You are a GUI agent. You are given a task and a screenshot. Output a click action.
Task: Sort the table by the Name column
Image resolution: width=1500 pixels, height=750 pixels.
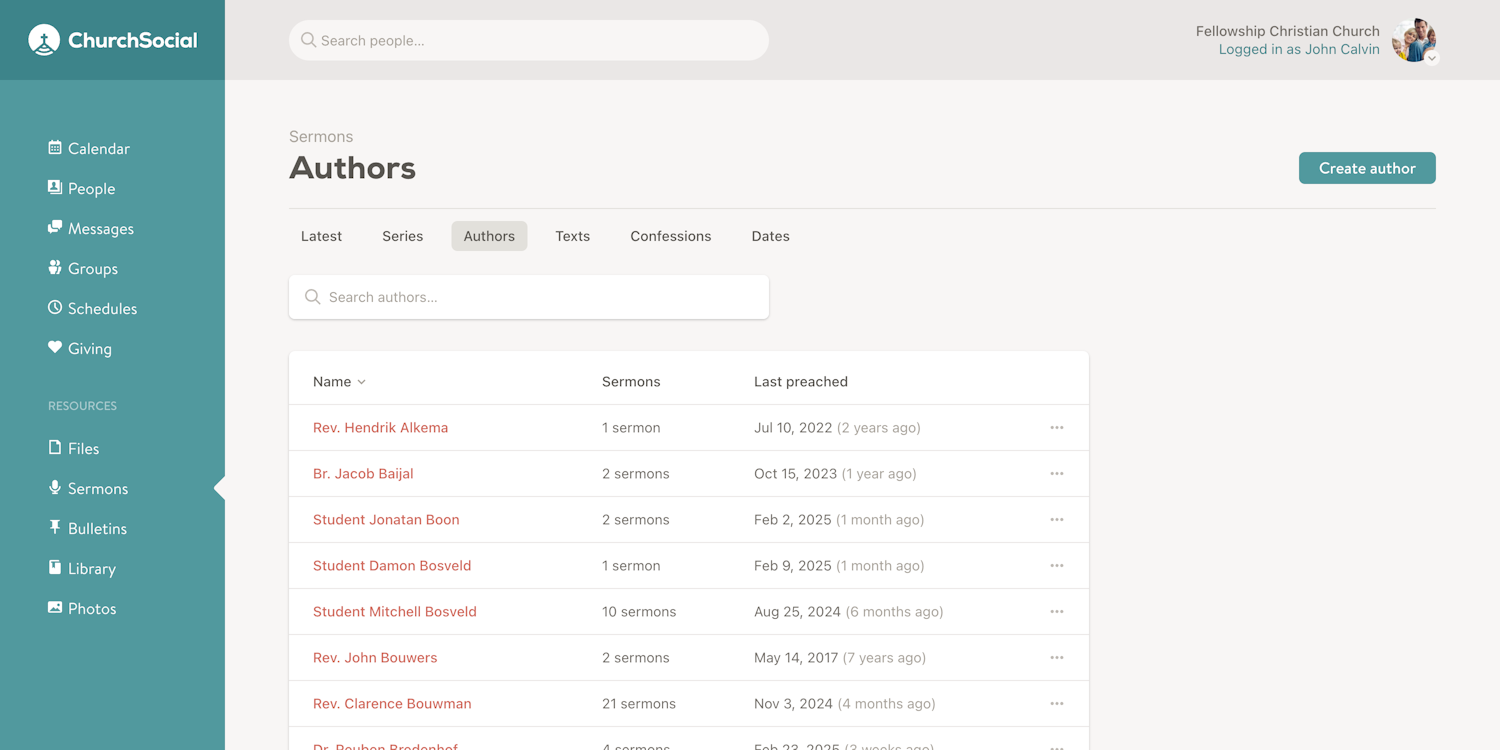tap(338, 381)
